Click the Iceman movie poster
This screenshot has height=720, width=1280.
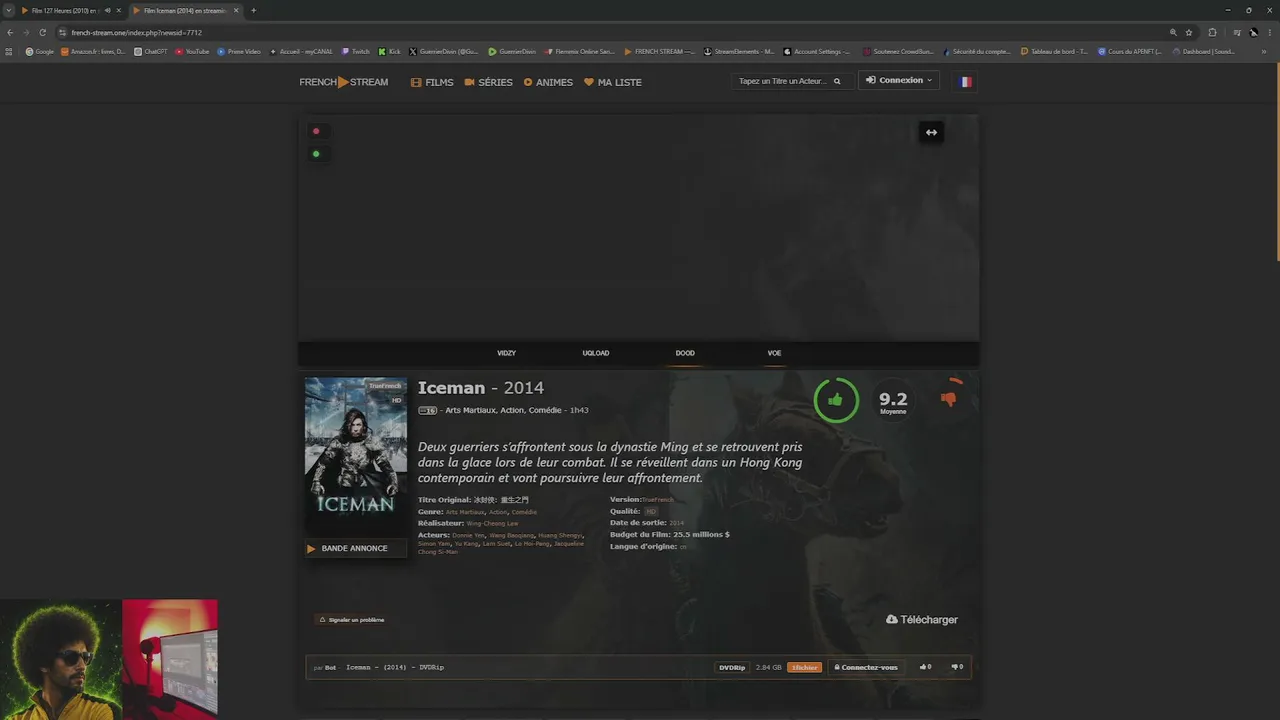click(356, 458)
